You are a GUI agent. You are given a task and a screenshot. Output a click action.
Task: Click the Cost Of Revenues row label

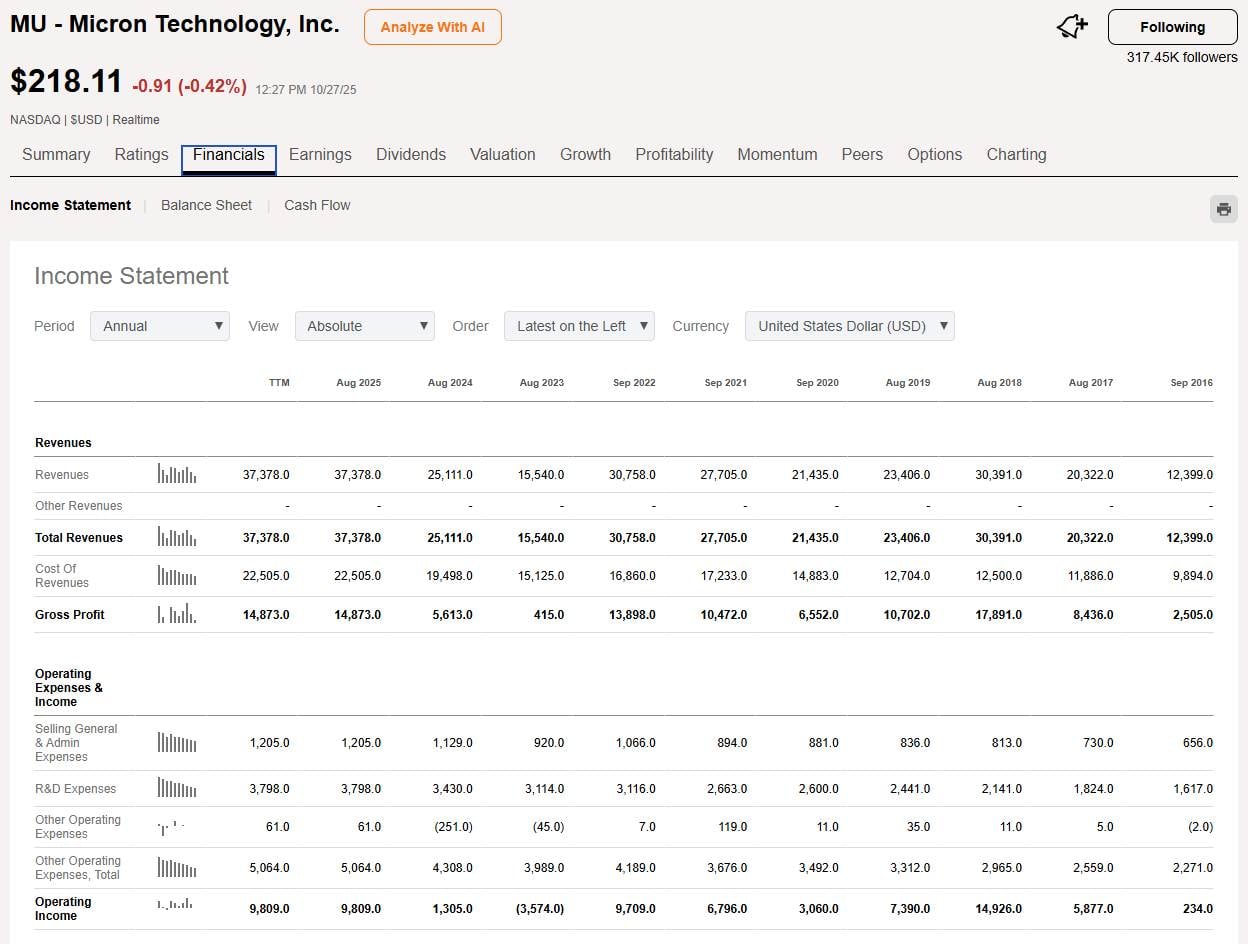click(x=62, y=576)
